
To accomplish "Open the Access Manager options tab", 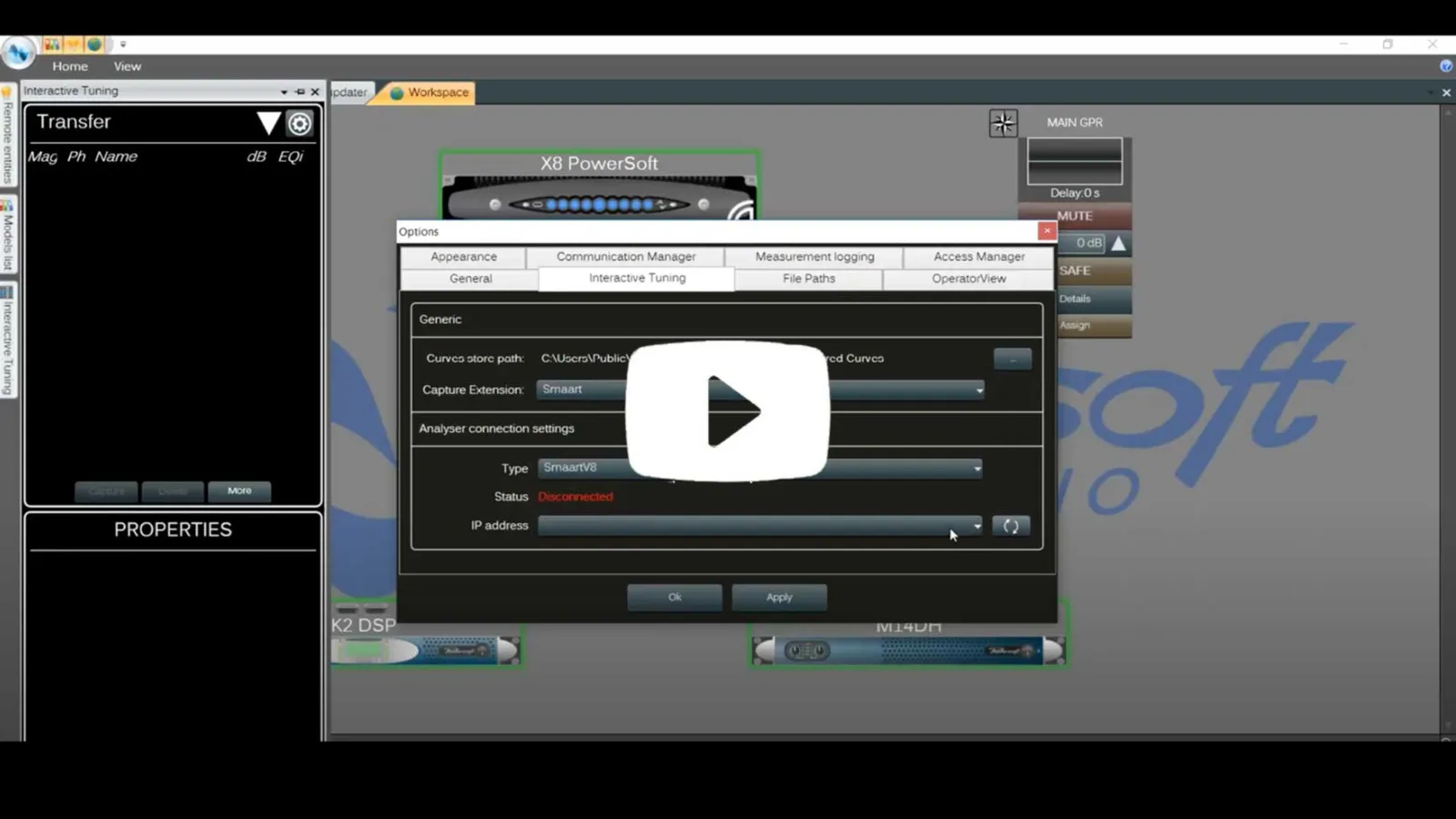I will pyautogui.click(x=979, y=257).
